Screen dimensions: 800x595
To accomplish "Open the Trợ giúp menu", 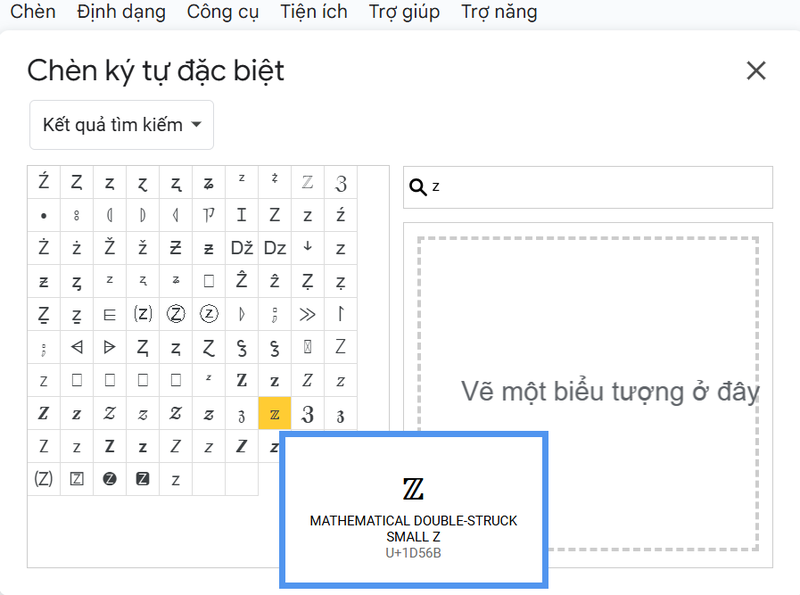I will point(404,12).
